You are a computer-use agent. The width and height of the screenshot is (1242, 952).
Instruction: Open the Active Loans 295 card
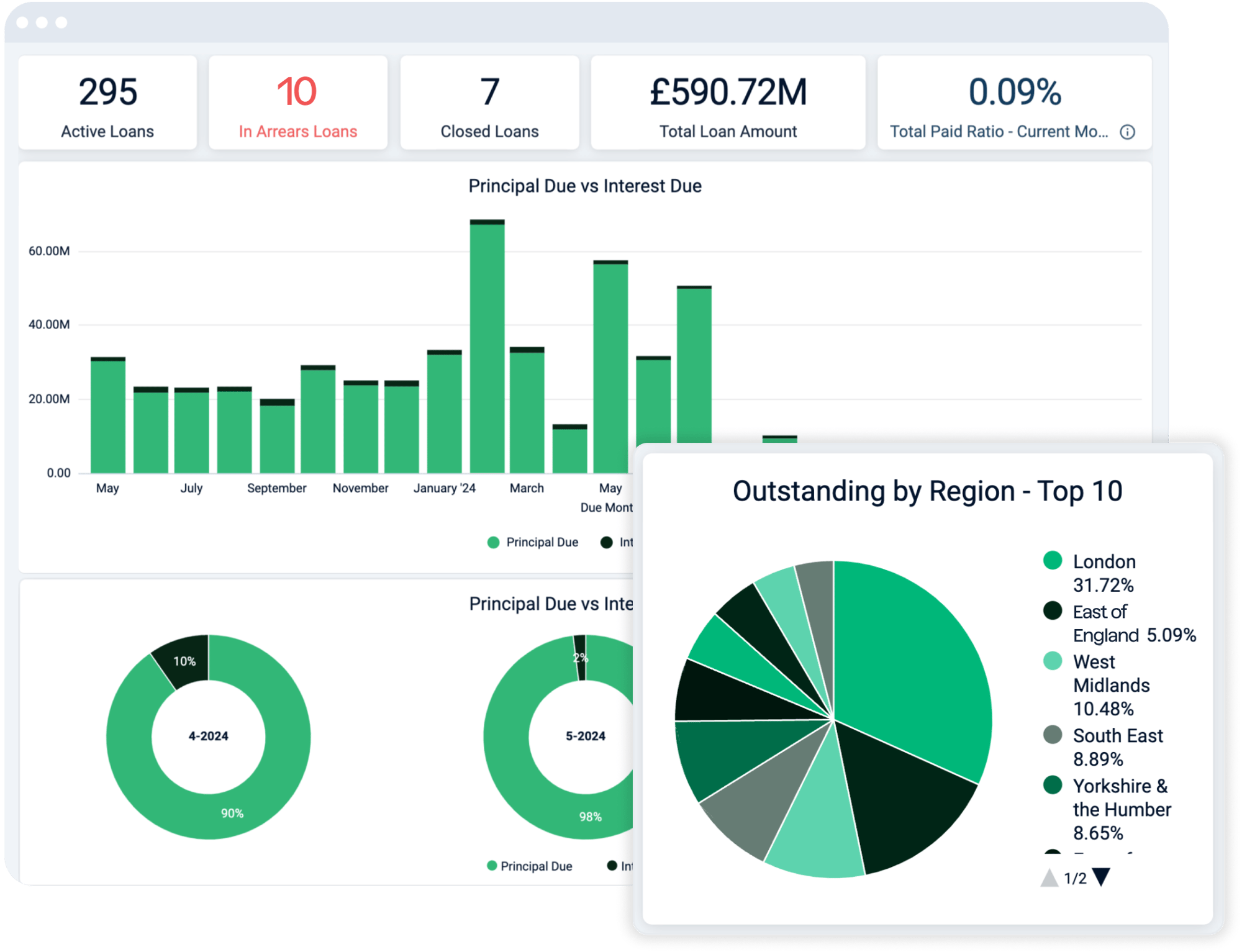tap(107, 102)
